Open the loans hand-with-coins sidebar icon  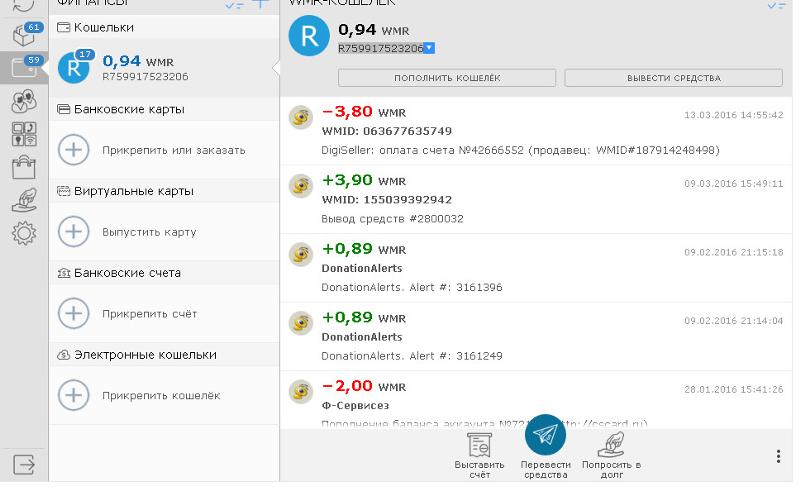click(24, 200)
